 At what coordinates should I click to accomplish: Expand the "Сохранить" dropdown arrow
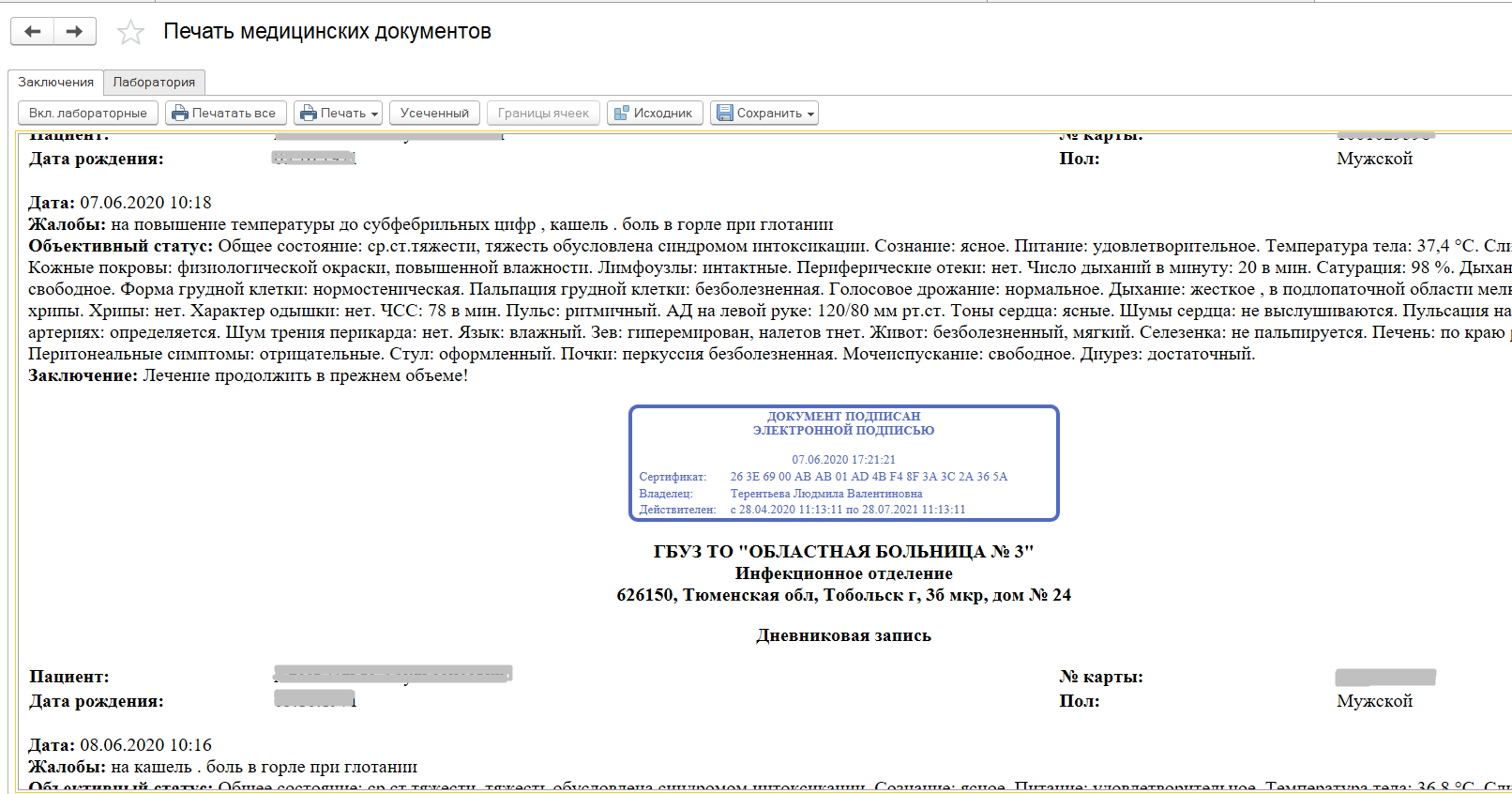click(x=810, y=115)
